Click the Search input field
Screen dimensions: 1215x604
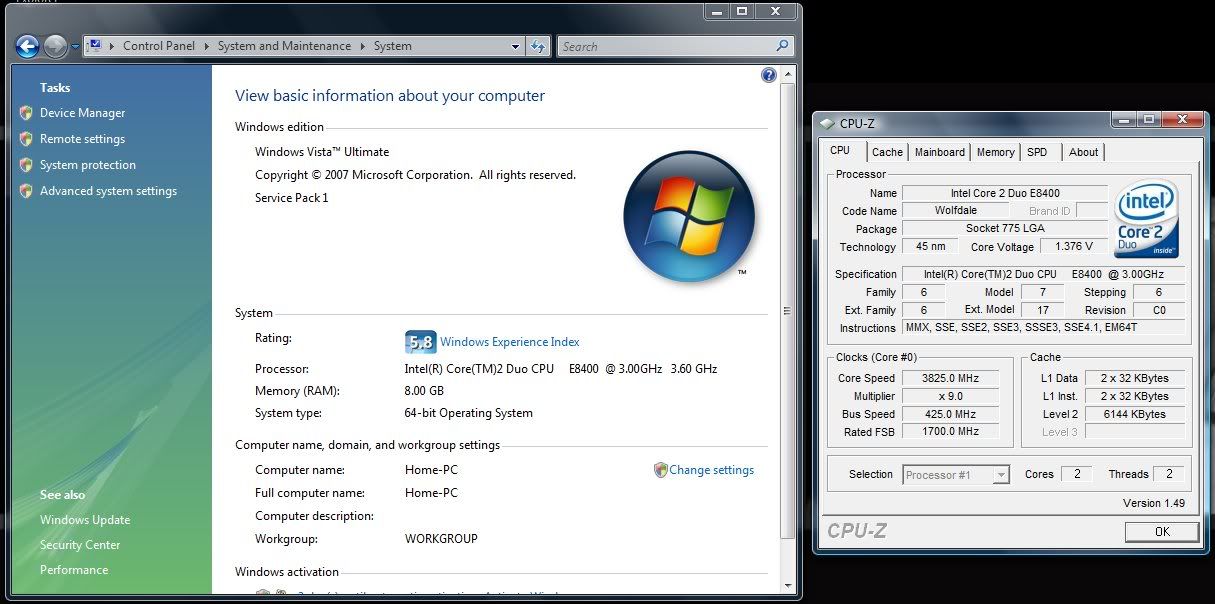(666, 46)
